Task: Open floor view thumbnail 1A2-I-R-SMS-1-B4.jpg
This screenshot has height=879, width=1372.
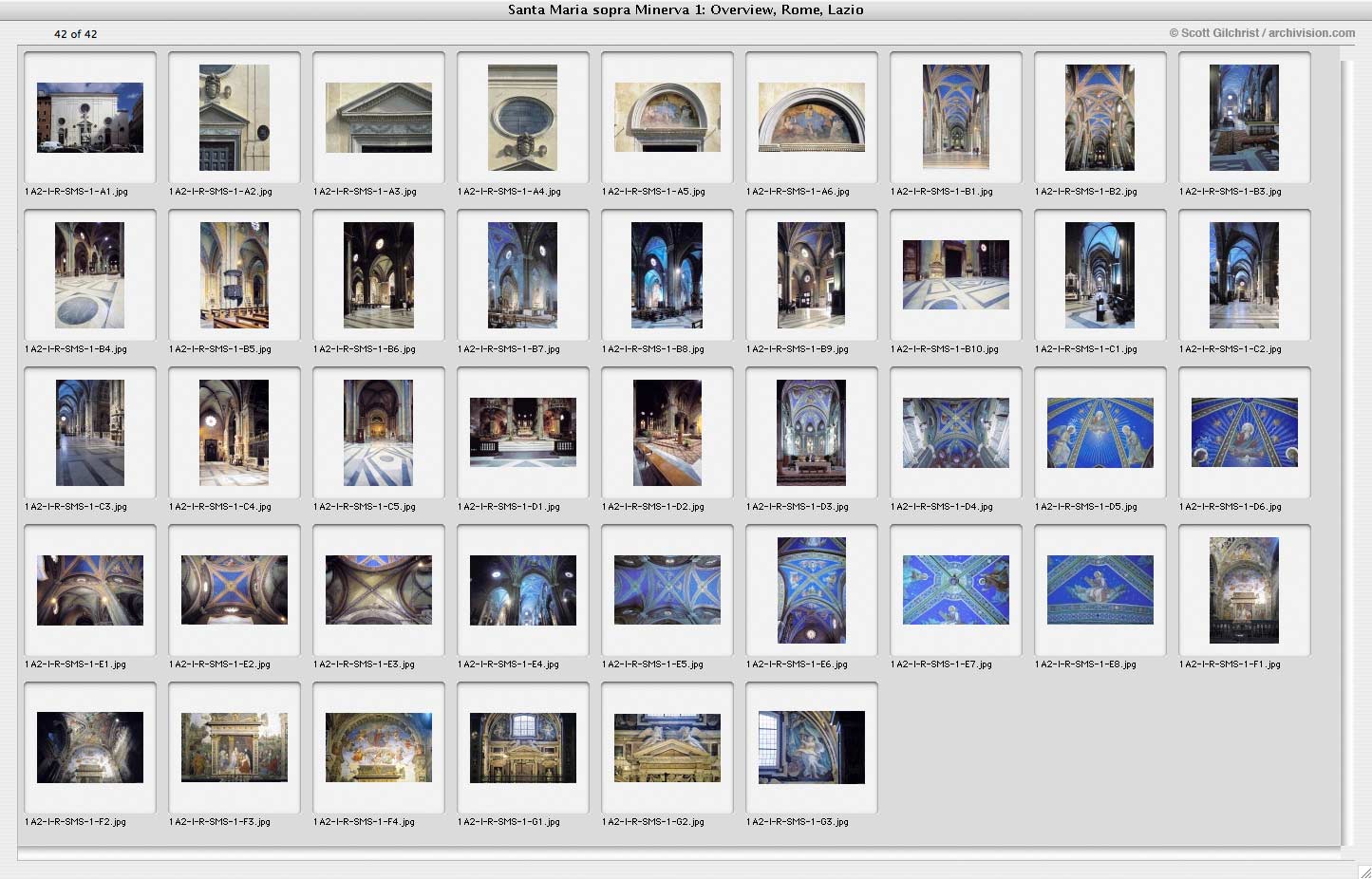Action: click(x=90, y=275)
